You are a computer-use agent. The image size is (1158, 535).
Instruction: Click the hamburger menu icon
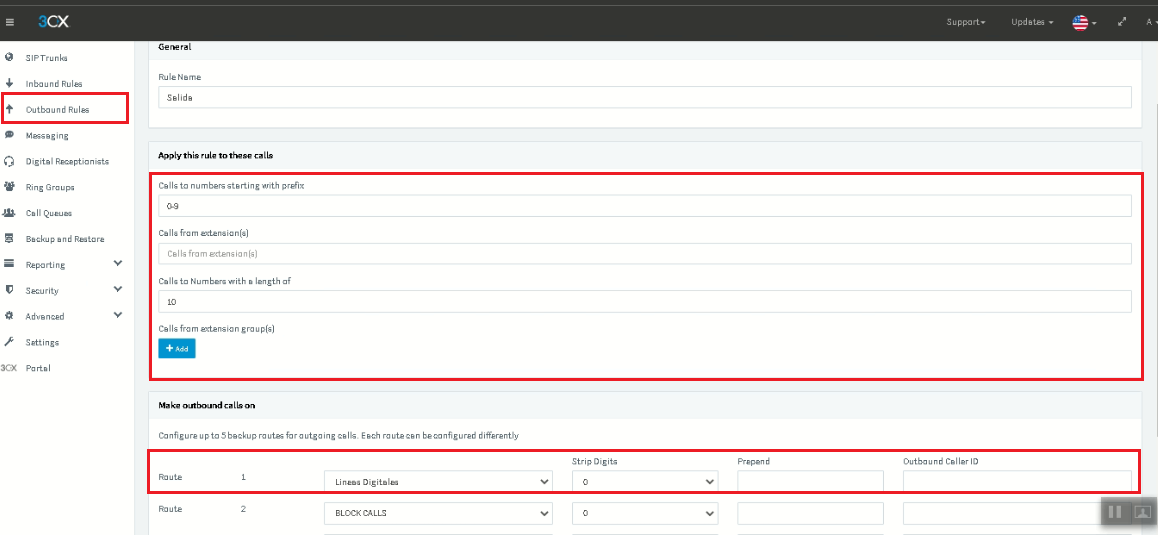coord(10,22)
